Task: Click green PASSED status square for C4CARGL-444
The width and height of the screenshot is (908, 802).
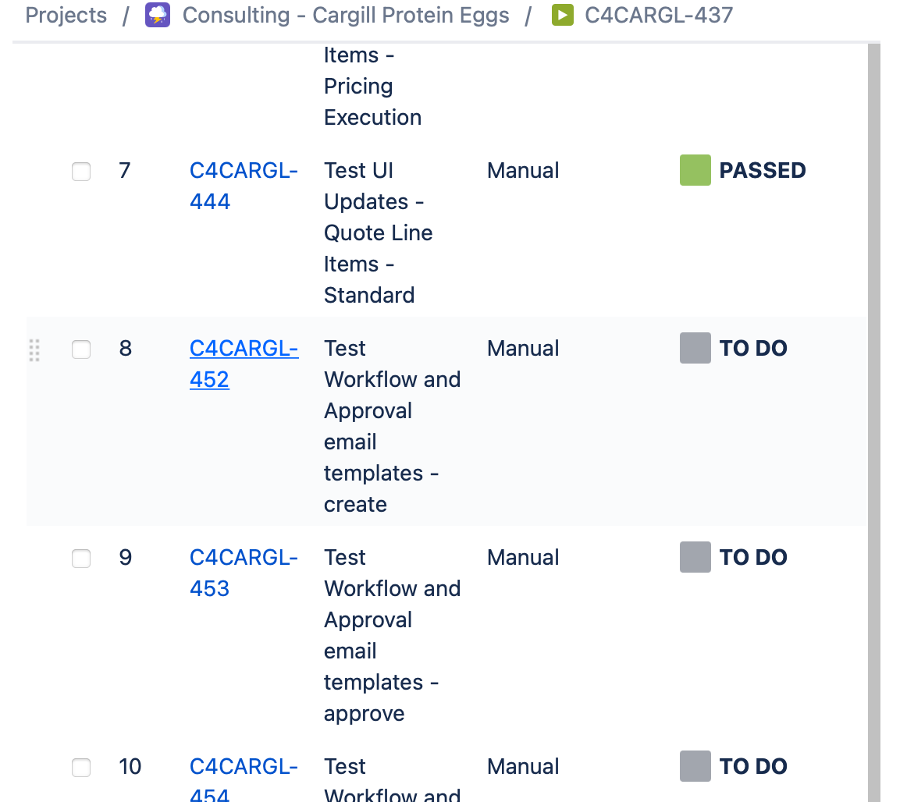Action: point(695,170)
